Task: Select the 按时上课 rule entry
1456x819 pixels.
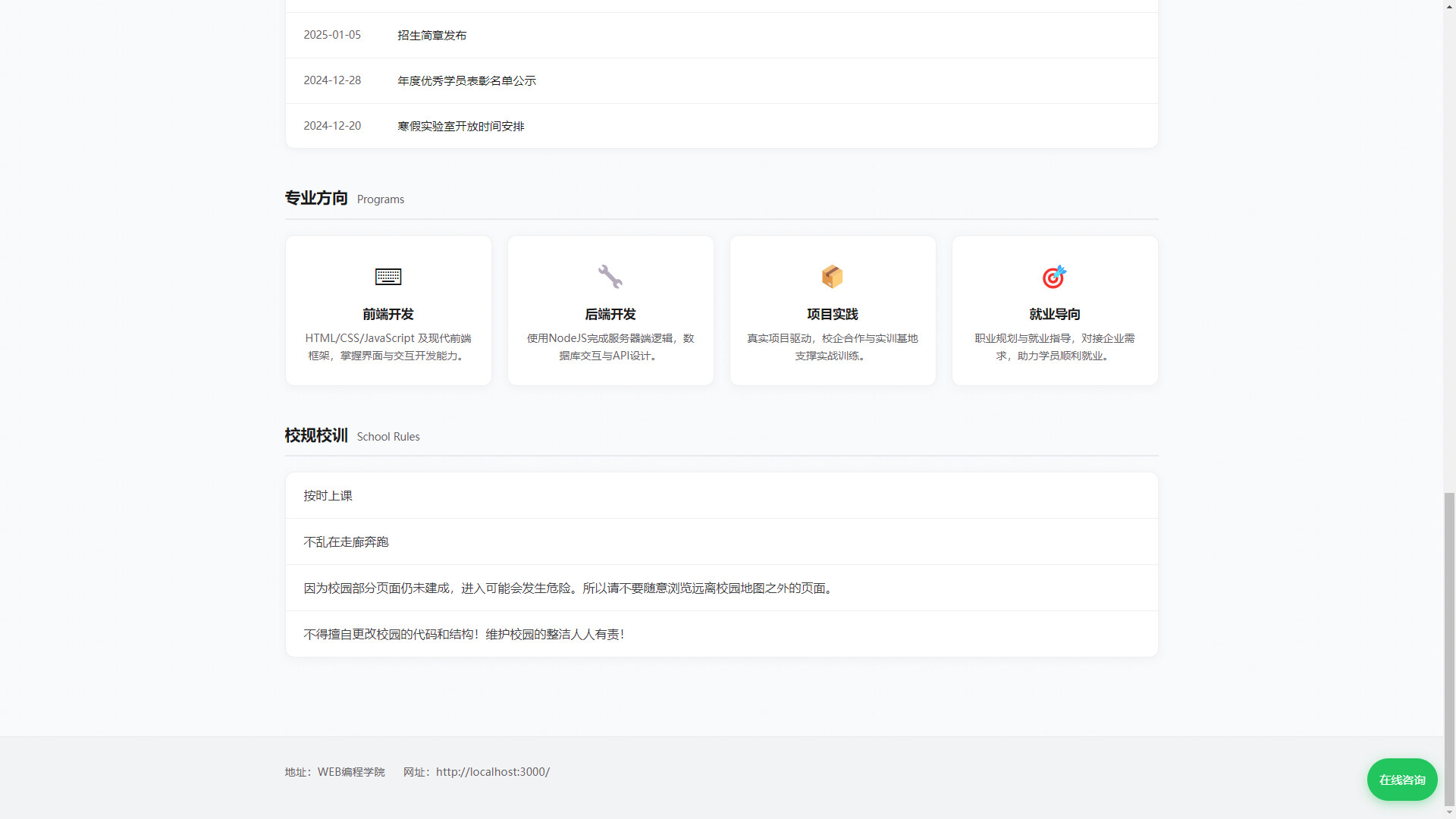Action: click(x=327, y=495)
